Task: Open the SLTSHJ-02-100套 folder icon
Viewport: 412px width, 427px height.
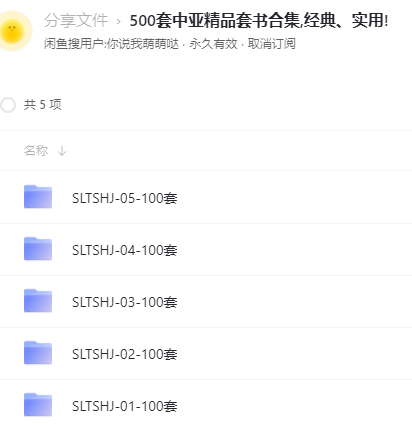Action: [38, 353]
